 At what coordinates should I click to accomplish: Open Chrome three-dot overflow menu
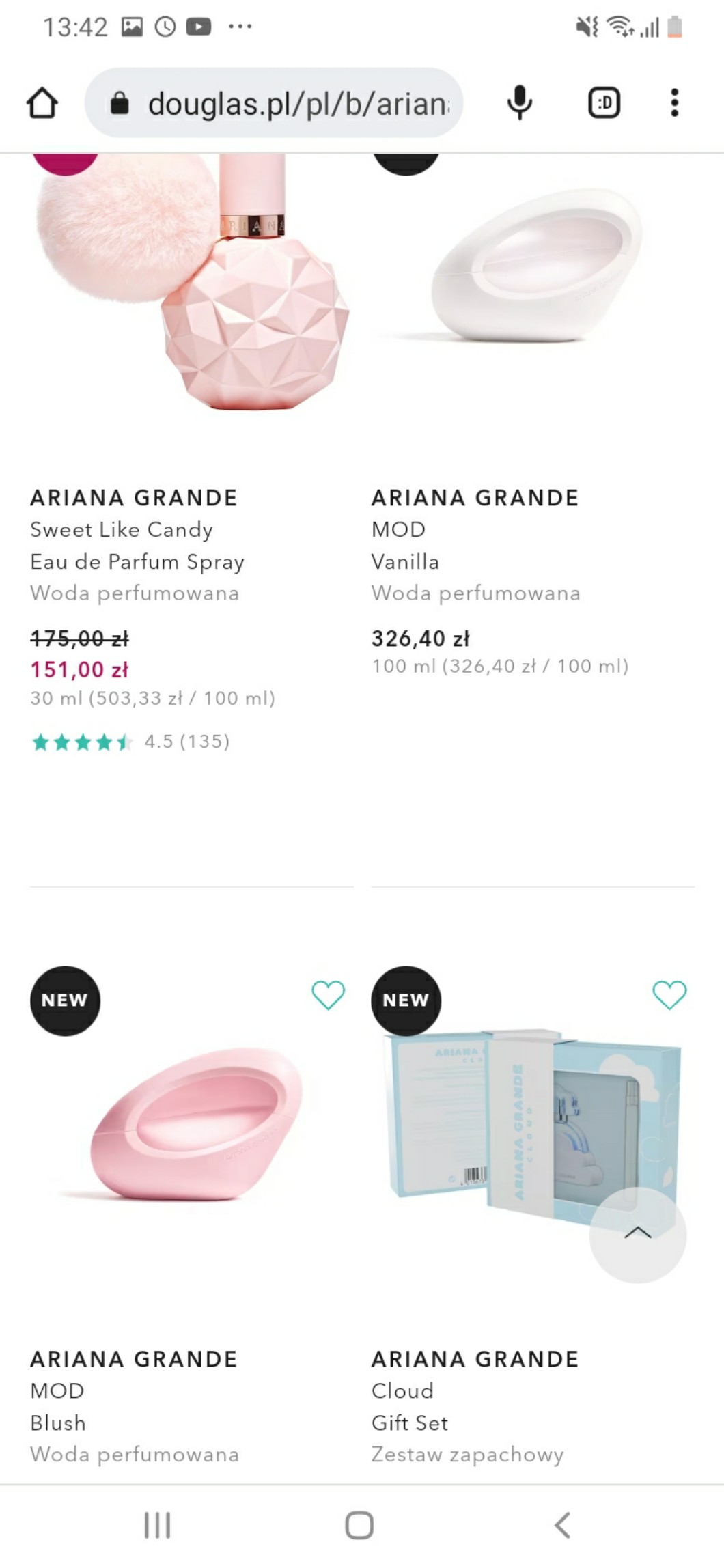point(674,103)
